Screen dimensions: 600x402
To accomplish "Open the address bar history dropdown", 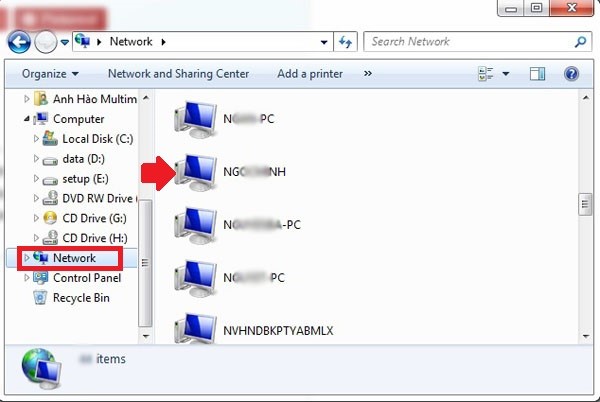I will click(323, 42).
